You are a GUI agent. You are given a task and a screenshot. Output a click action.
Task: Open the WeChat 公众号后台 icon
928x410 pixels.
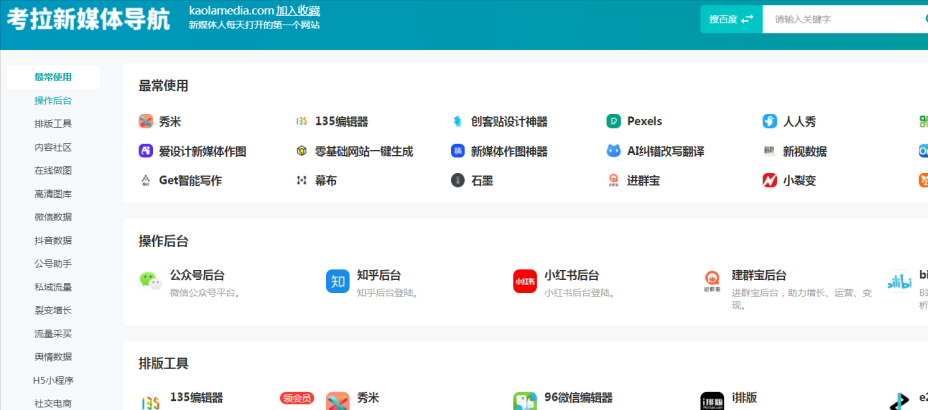150,281
